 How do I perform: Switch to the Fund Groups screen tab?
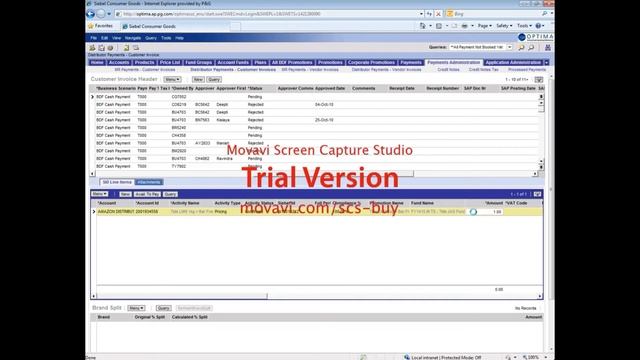(x=198, y=62)
